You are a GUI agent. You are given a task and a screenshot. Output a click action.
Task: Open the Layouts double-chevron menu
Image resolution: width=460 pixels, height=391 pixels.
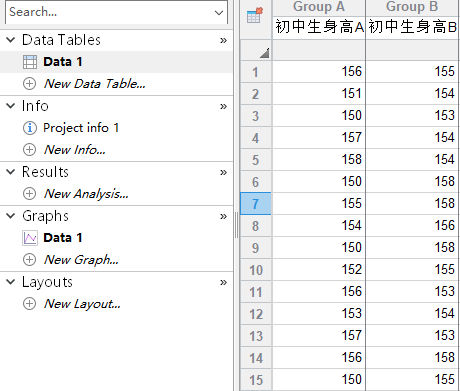[223, 283]
